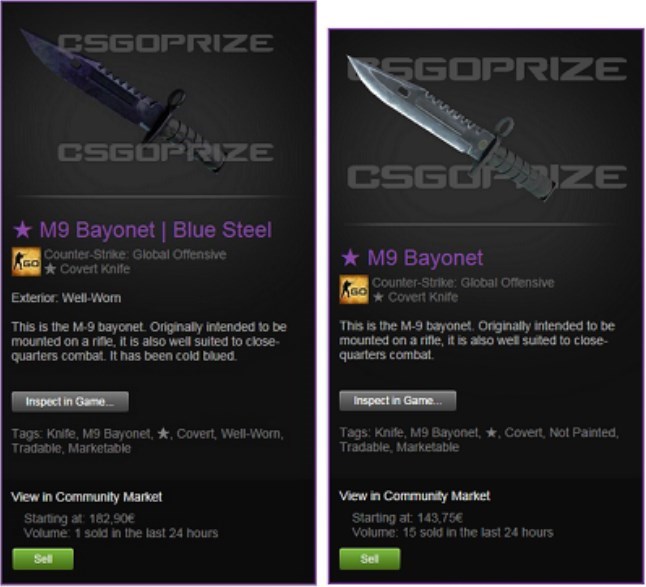The width and height of the screenshot is (646, 587).
Task: Sell the M9 Bayonet Blue Steel
Action: [x=43, y=559]
